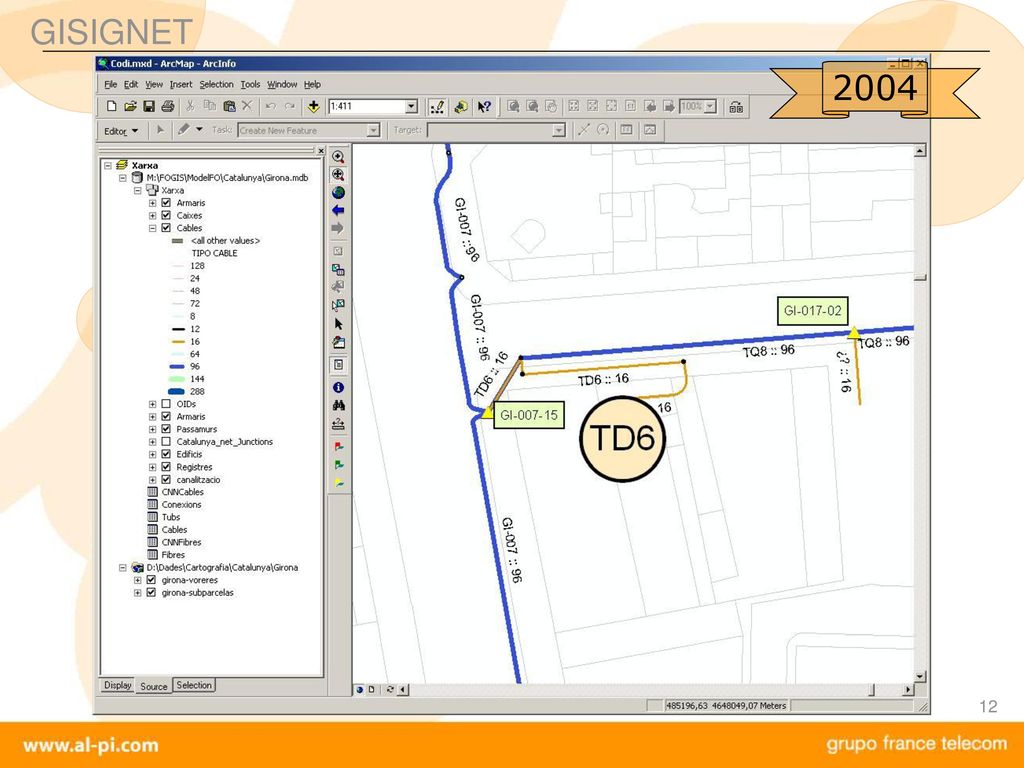
Task: Click the map's horizontal scrollbar right arrow
Action: coord(908,689)
